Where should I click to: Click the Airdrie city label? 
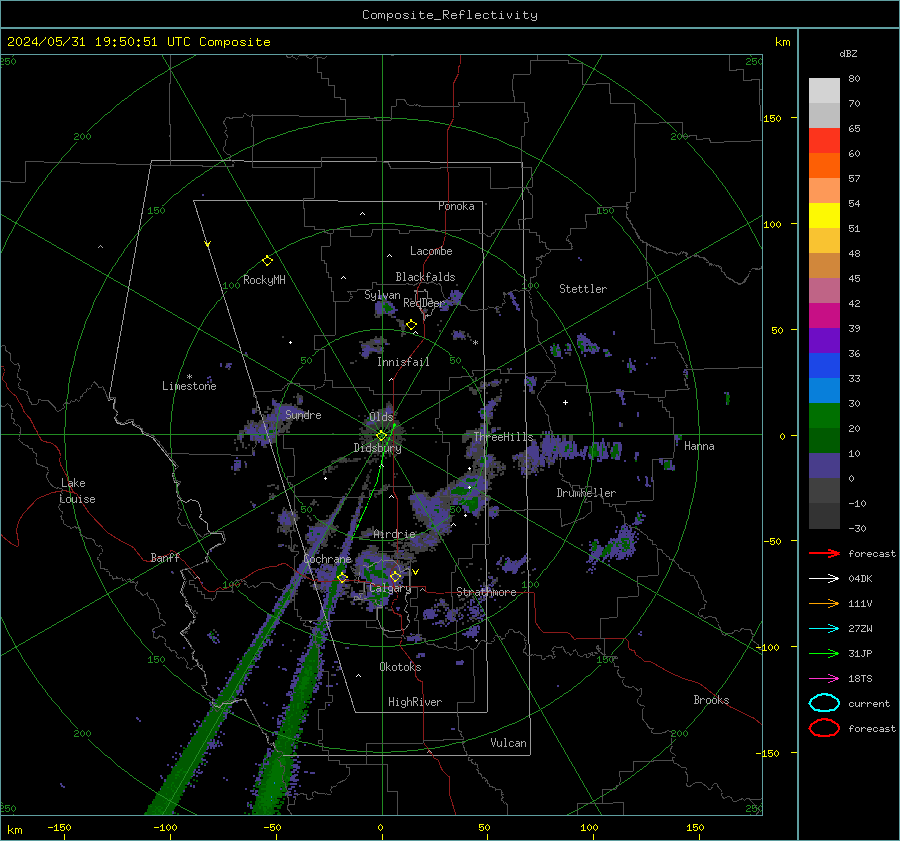[x=394, y=534]
